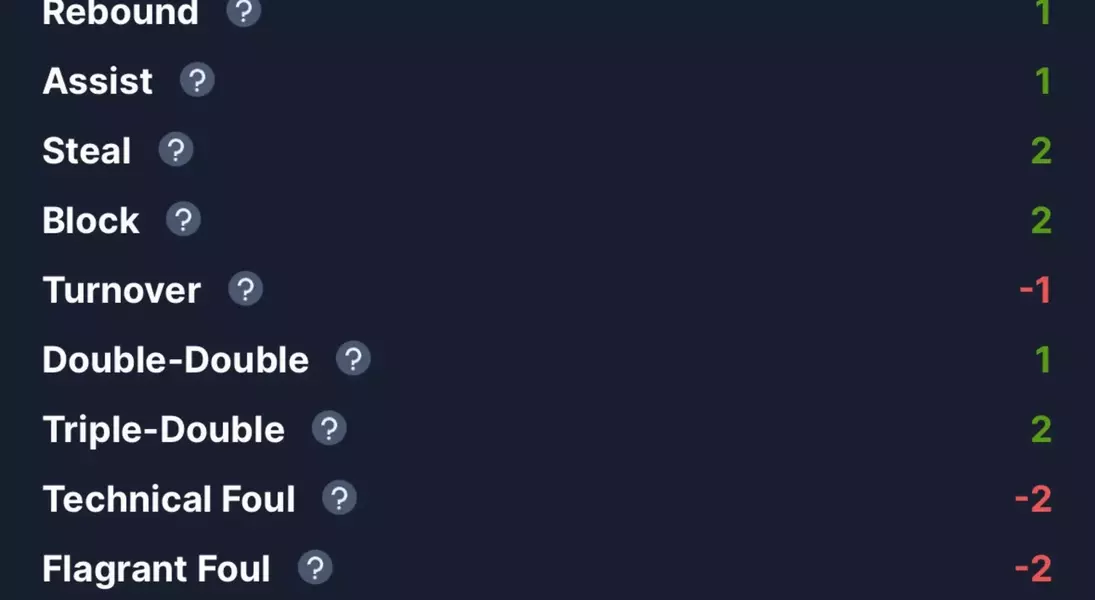Select the Flagrant Foul label
This screenshot has height=600, width=1095.
point(156,569)
